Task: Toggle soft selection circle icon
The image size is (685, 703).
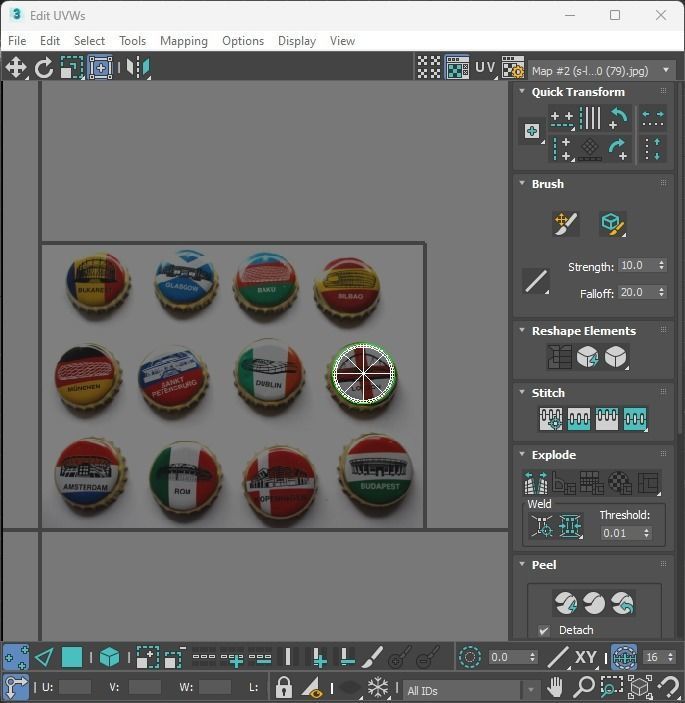Action: (x=470, y=657)
